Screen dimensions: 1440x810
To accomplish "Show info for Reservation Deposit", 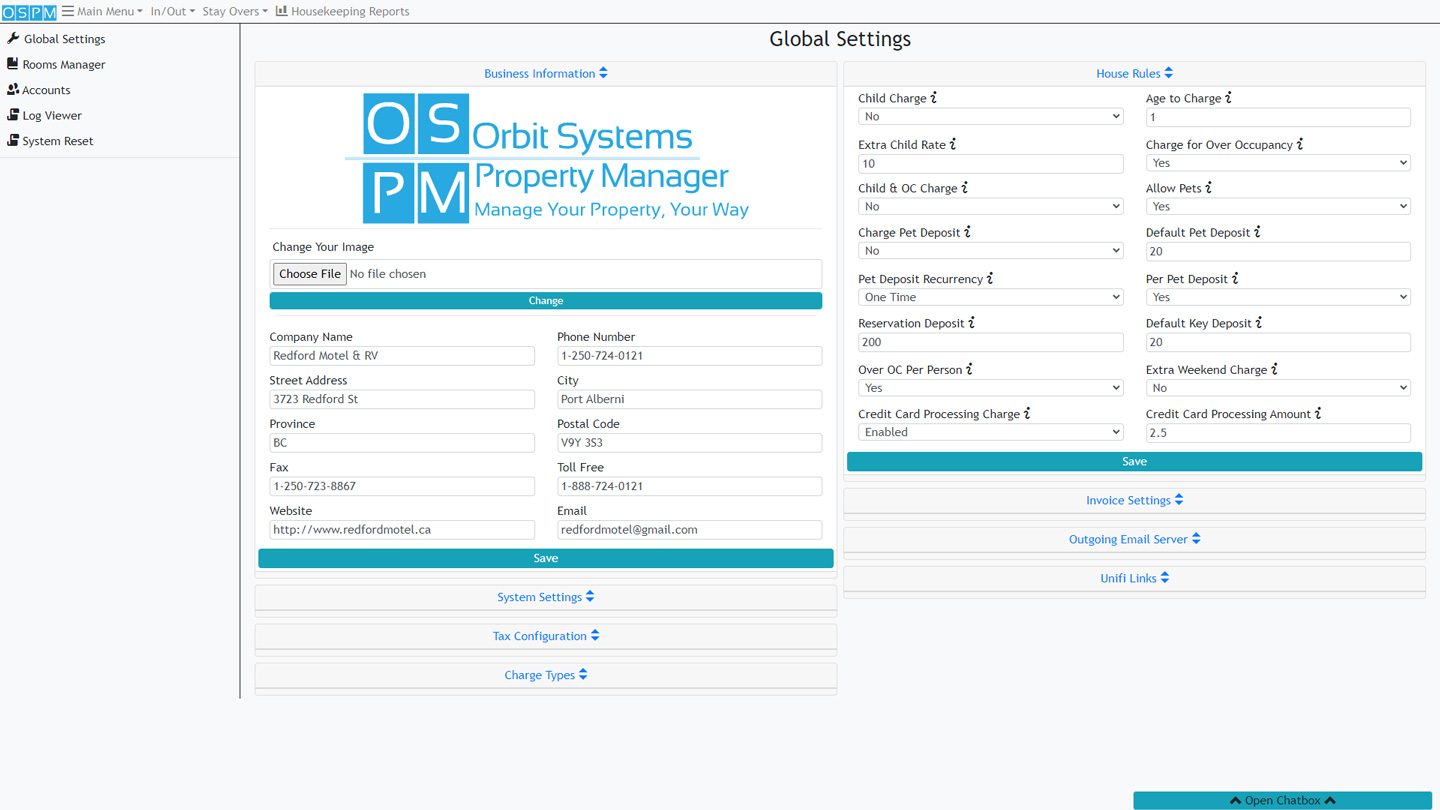I will coord(971,323).
